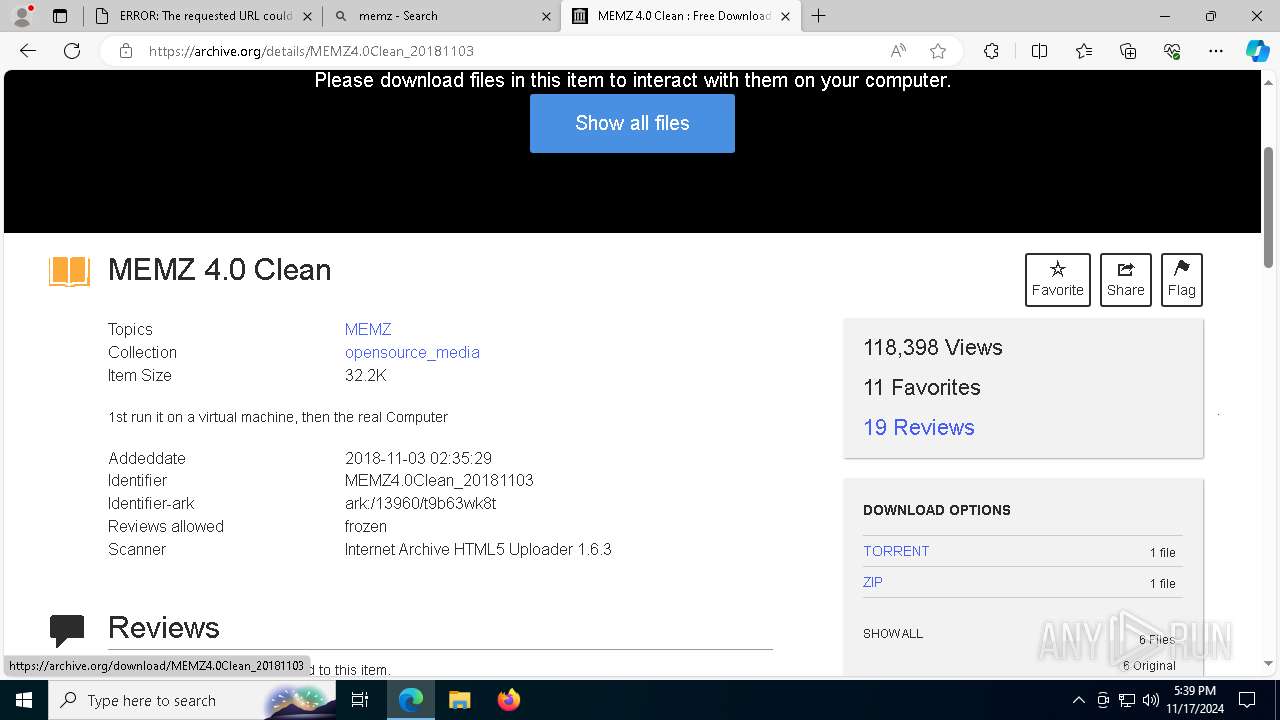Open the MEMZ topic link
Viewport: 1280px width, 720px height.
point(368,329)
